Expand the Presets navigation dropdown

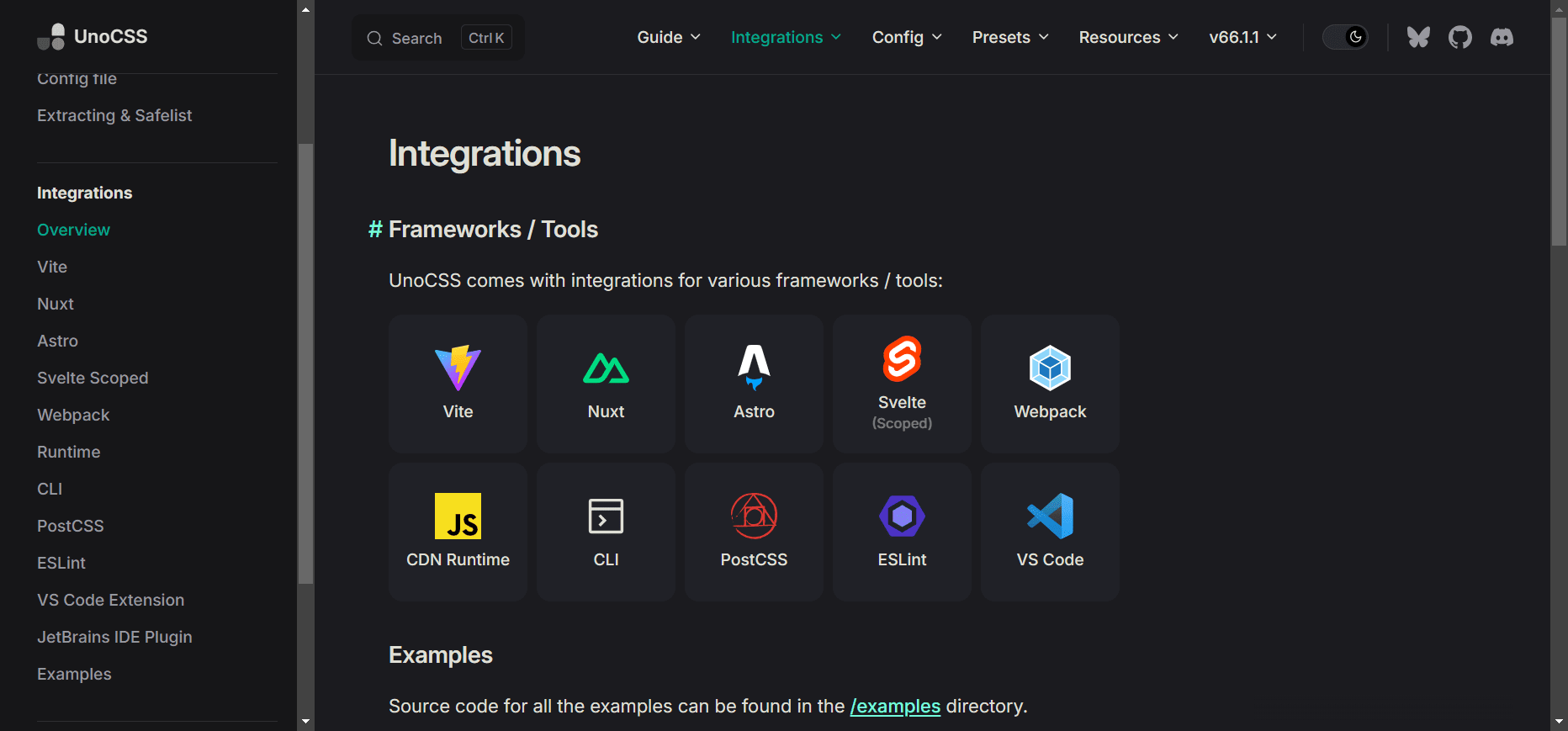point(1010,37)
